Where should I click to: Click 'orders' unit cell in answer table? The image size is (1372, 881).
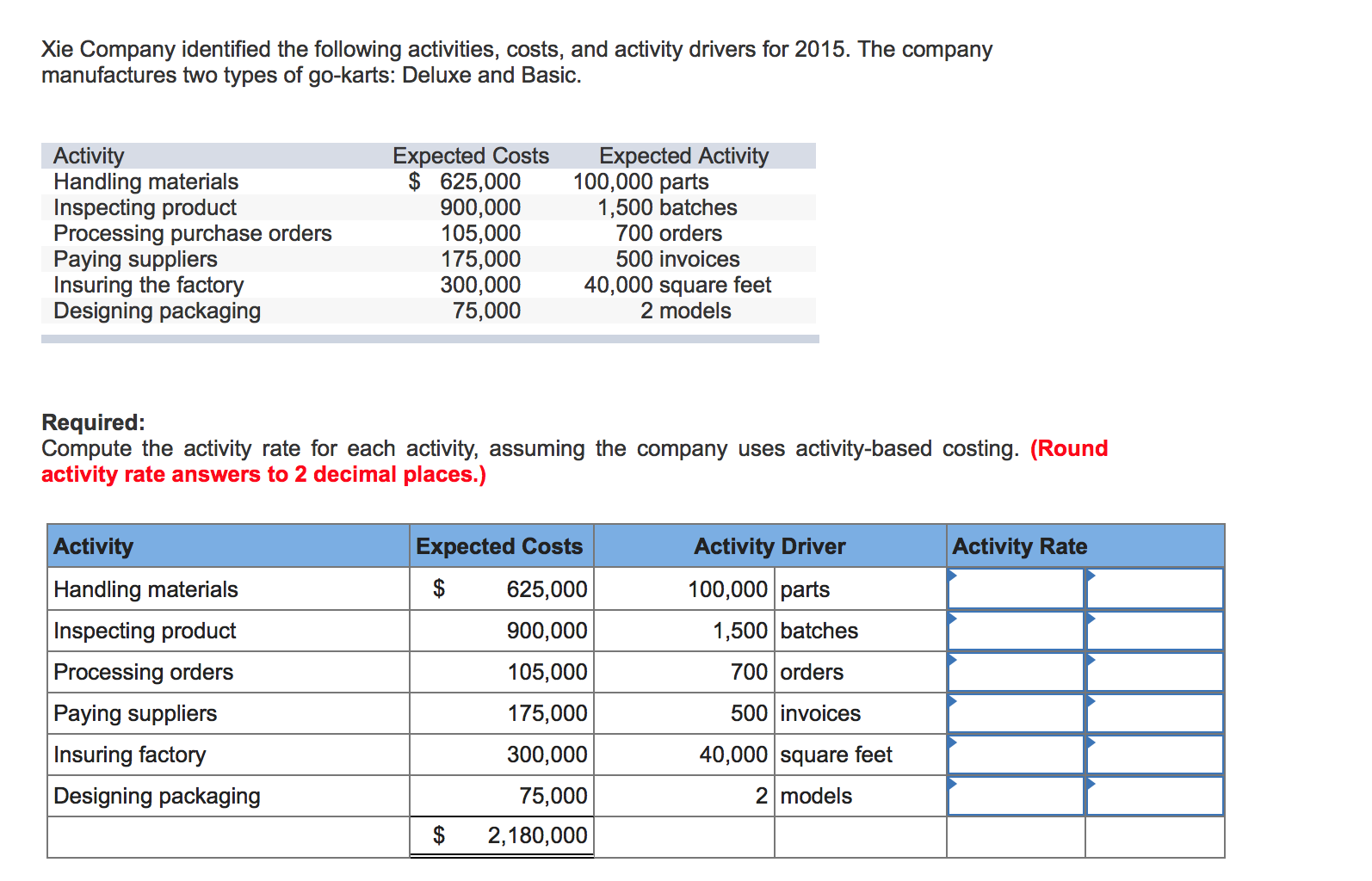click(x=861, y=672)
